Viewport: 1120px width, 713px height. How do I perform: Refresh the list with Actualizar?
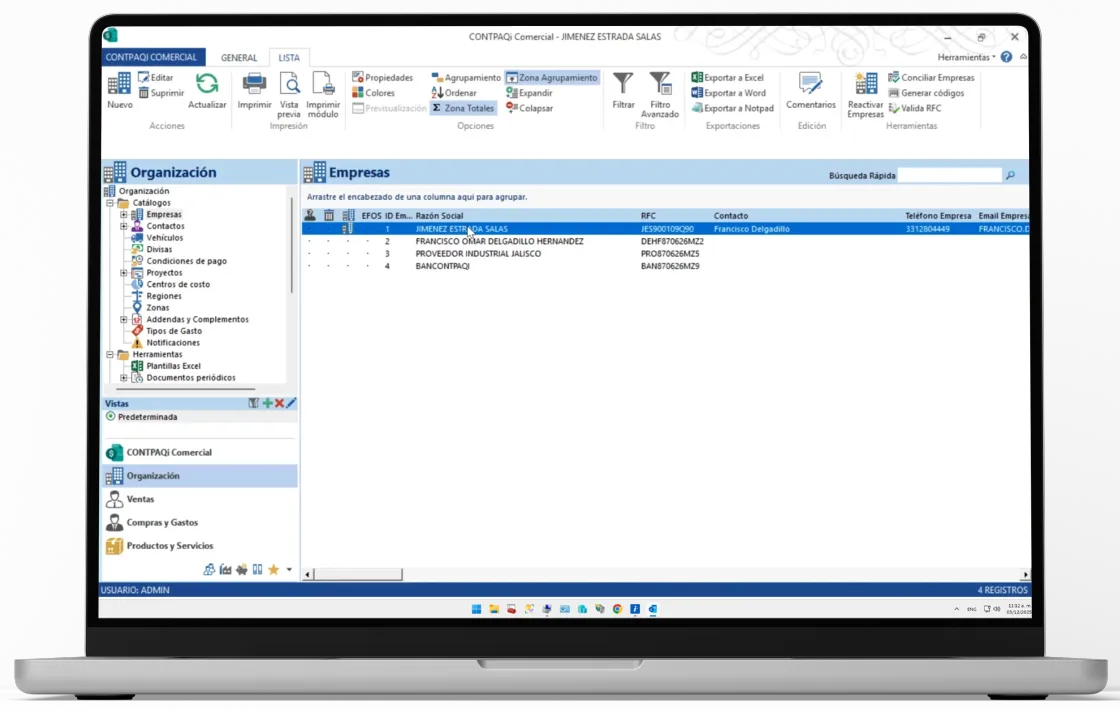[207, 91]
